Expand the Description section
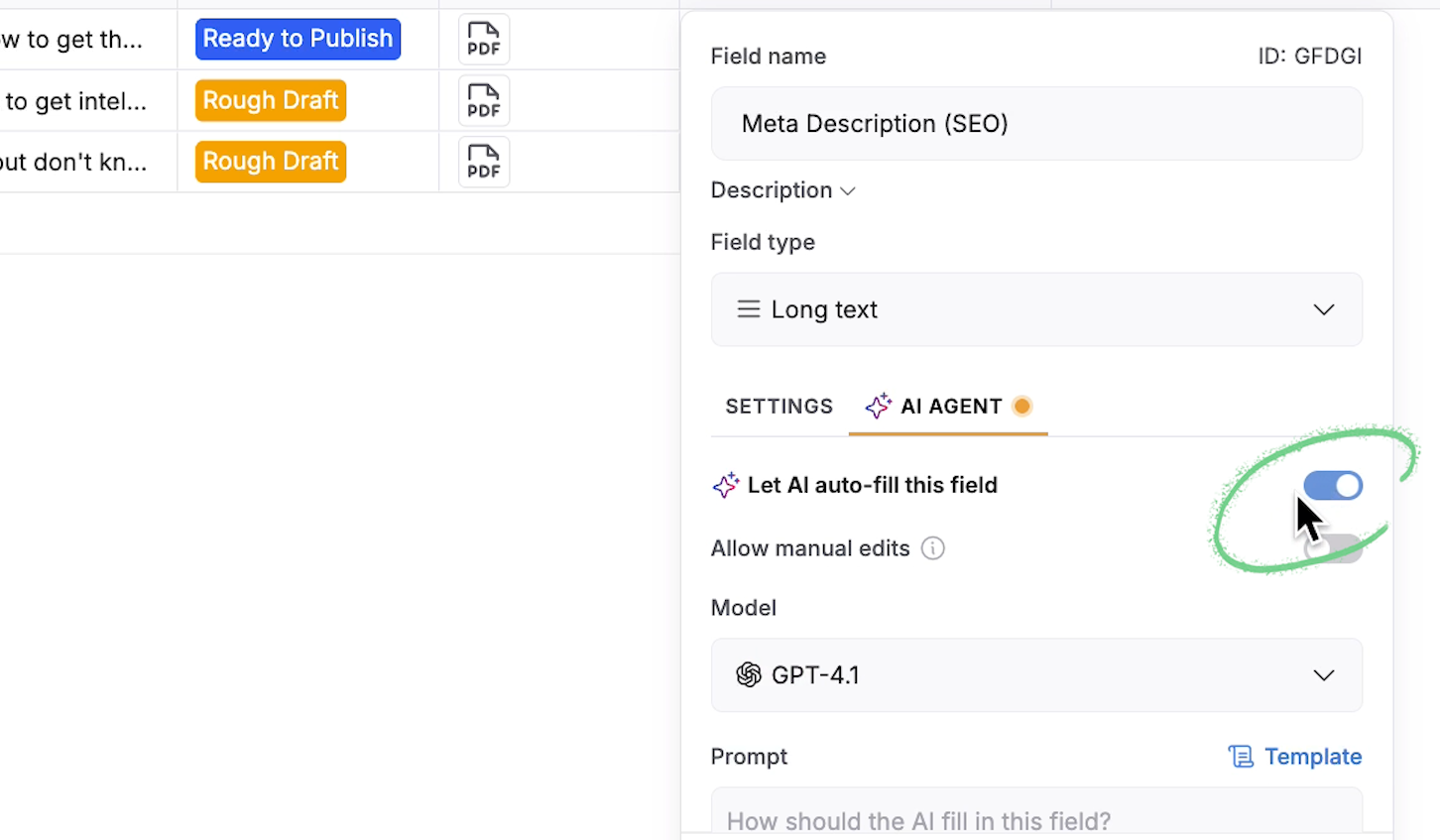Screen dimensions: 1440x840 pyautogui.click(x=848, y=190)
